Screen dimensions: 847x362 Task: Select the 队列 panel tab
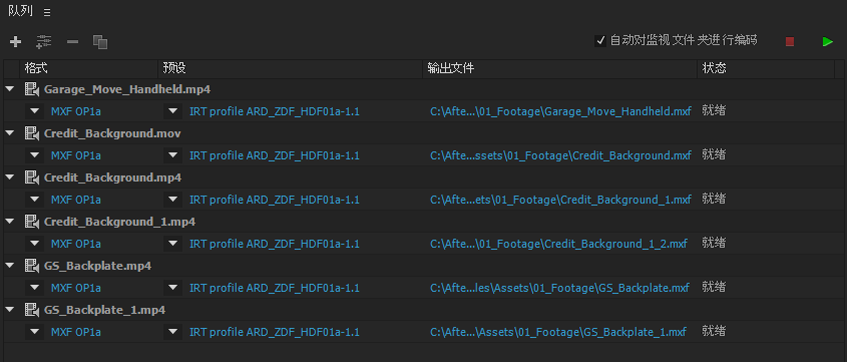point(21,11)
